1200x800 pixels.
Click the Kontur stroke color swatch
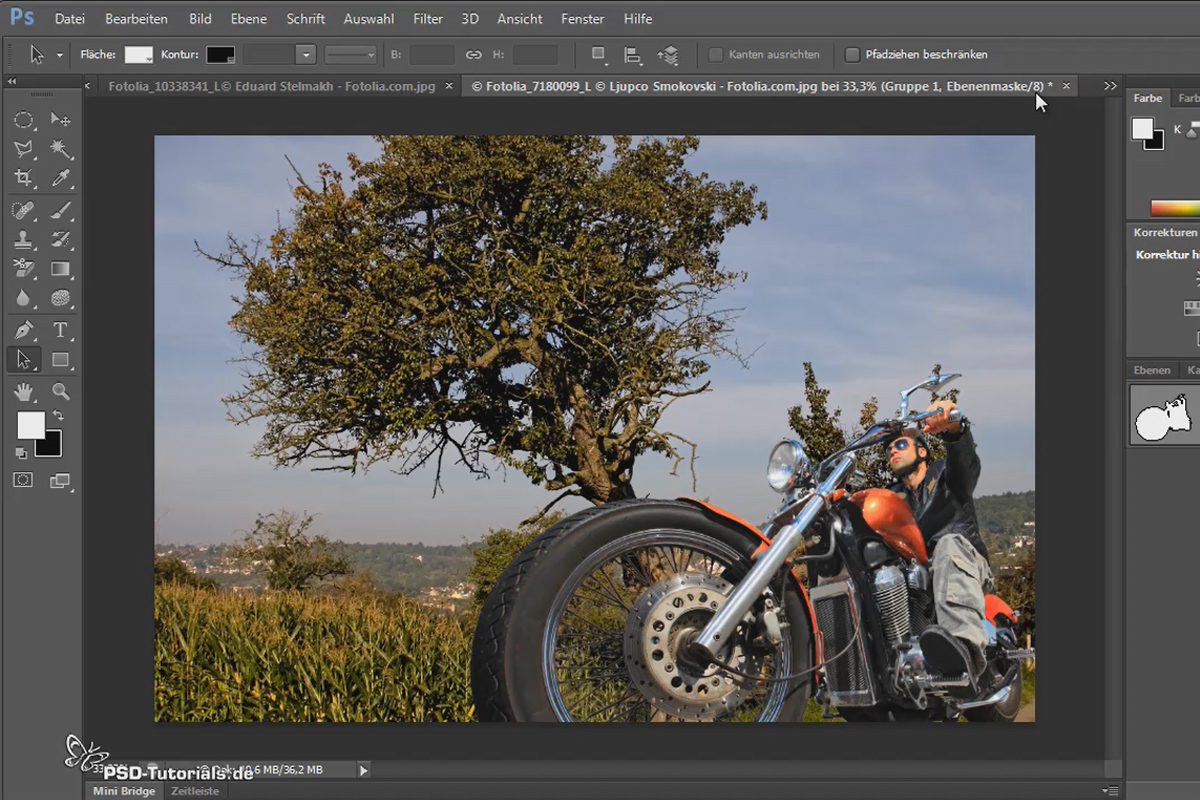coord(220,55)
